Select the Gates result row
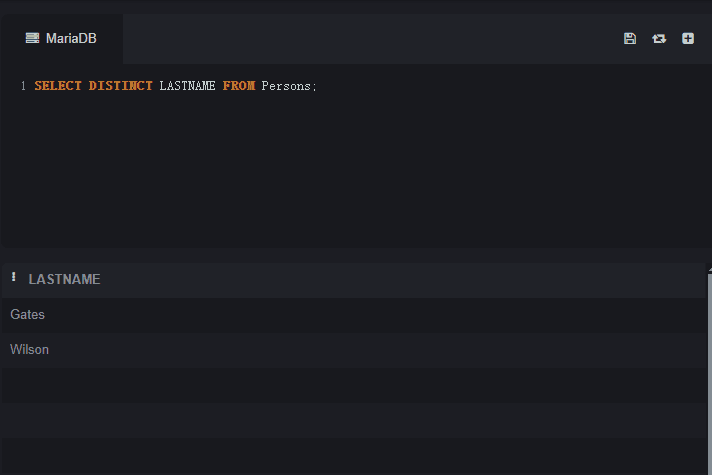 point(354,315)
